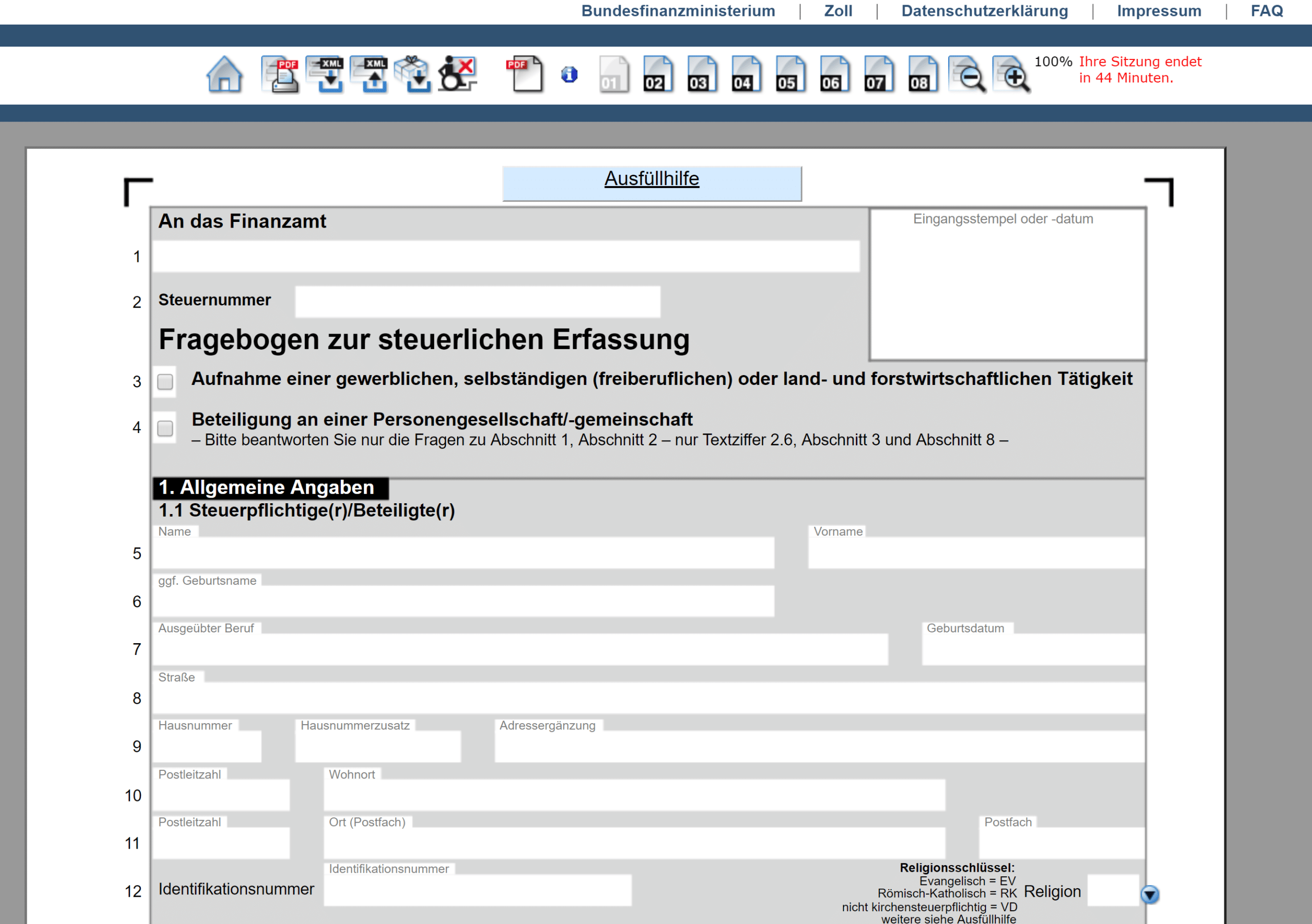Click the Name input field

pyautogui.click(x=463, y=552)
